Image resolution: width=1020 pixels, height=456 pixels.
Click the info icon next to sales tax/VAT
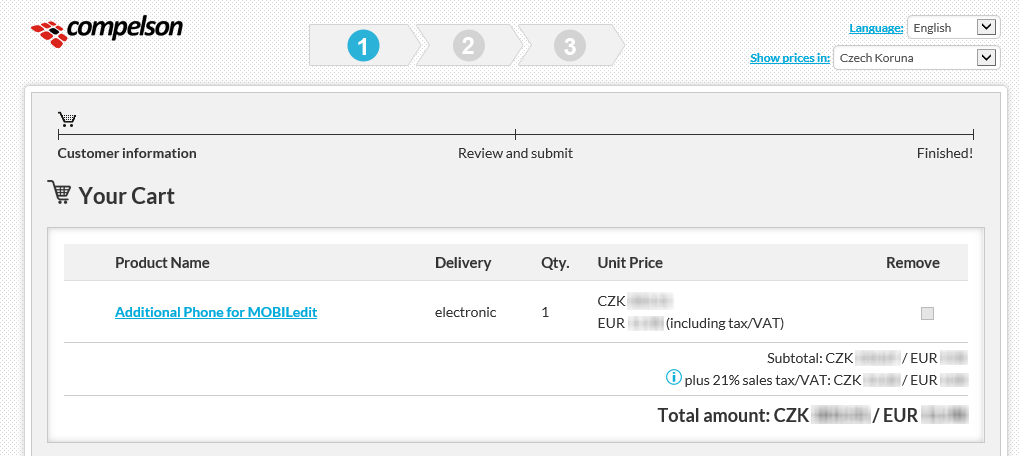click(674, 378)
